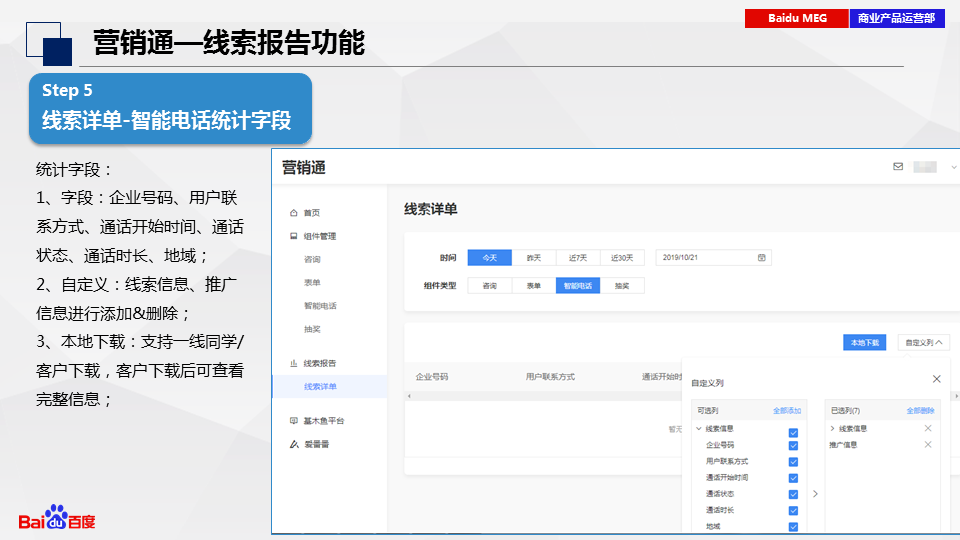Open 抽奖 under 组件管理 in sidebar
960x540 pixels.
[x=312, y=329]
